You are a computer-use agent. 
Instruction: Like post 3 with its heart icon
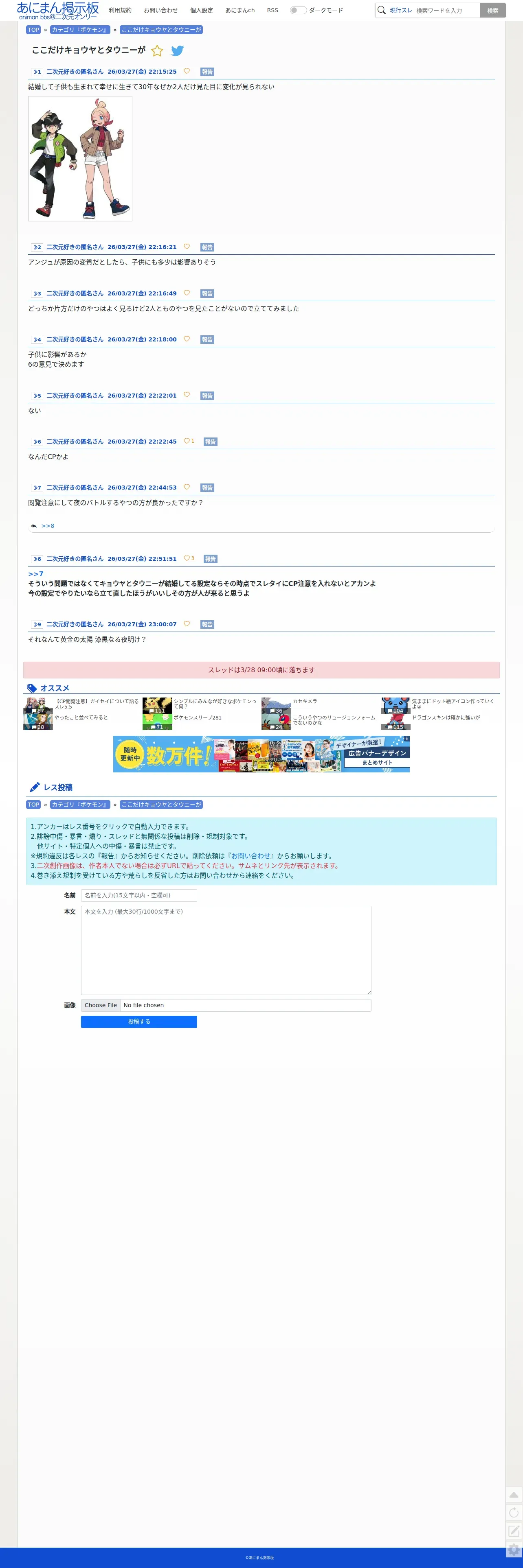click(x=187, y=293)
